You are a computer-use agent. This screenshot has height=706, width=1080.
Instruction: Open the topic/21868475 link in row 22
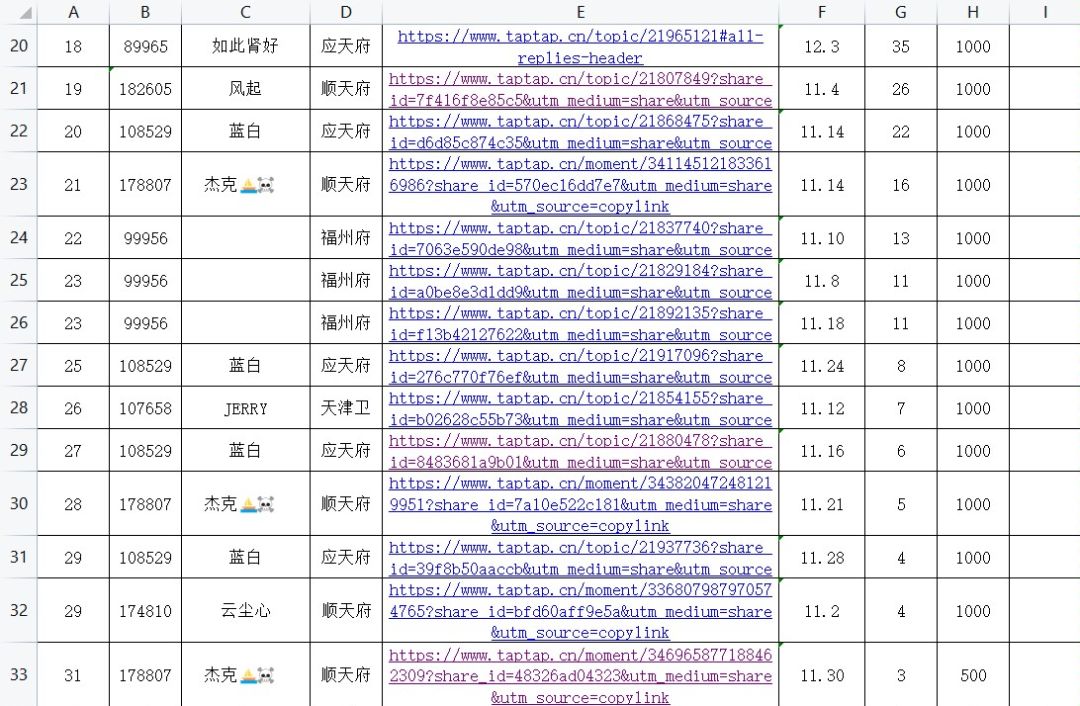[x=581, y=132]
